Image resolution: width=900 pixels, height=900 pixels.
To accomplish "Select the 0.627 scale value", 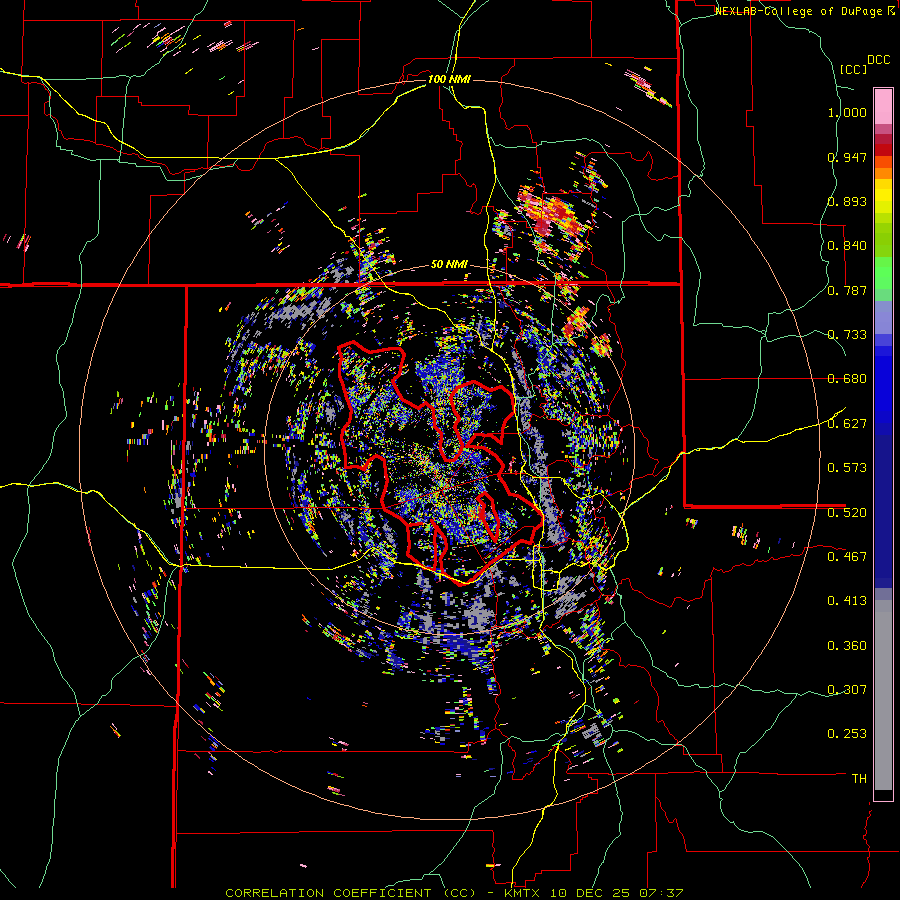I will (x=847, y=424).
